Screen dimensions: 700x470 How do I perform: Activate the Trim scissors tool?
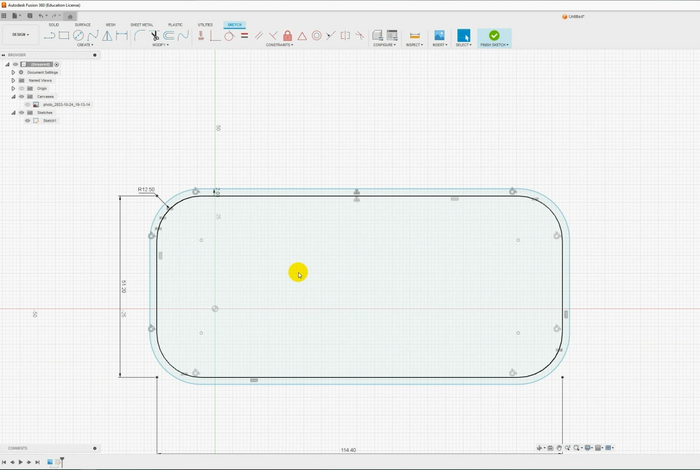tap(157, 35)
